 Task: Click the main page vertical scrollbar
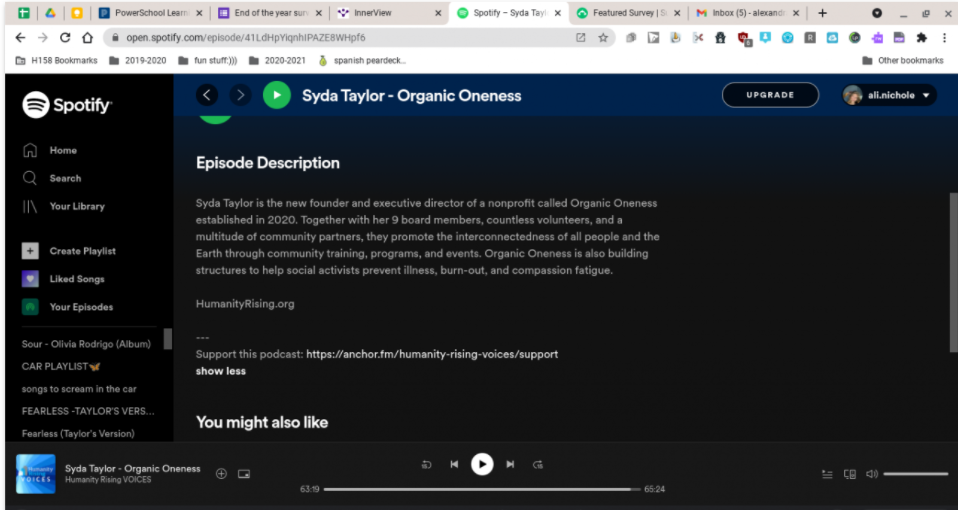click(x=953, y=272)
